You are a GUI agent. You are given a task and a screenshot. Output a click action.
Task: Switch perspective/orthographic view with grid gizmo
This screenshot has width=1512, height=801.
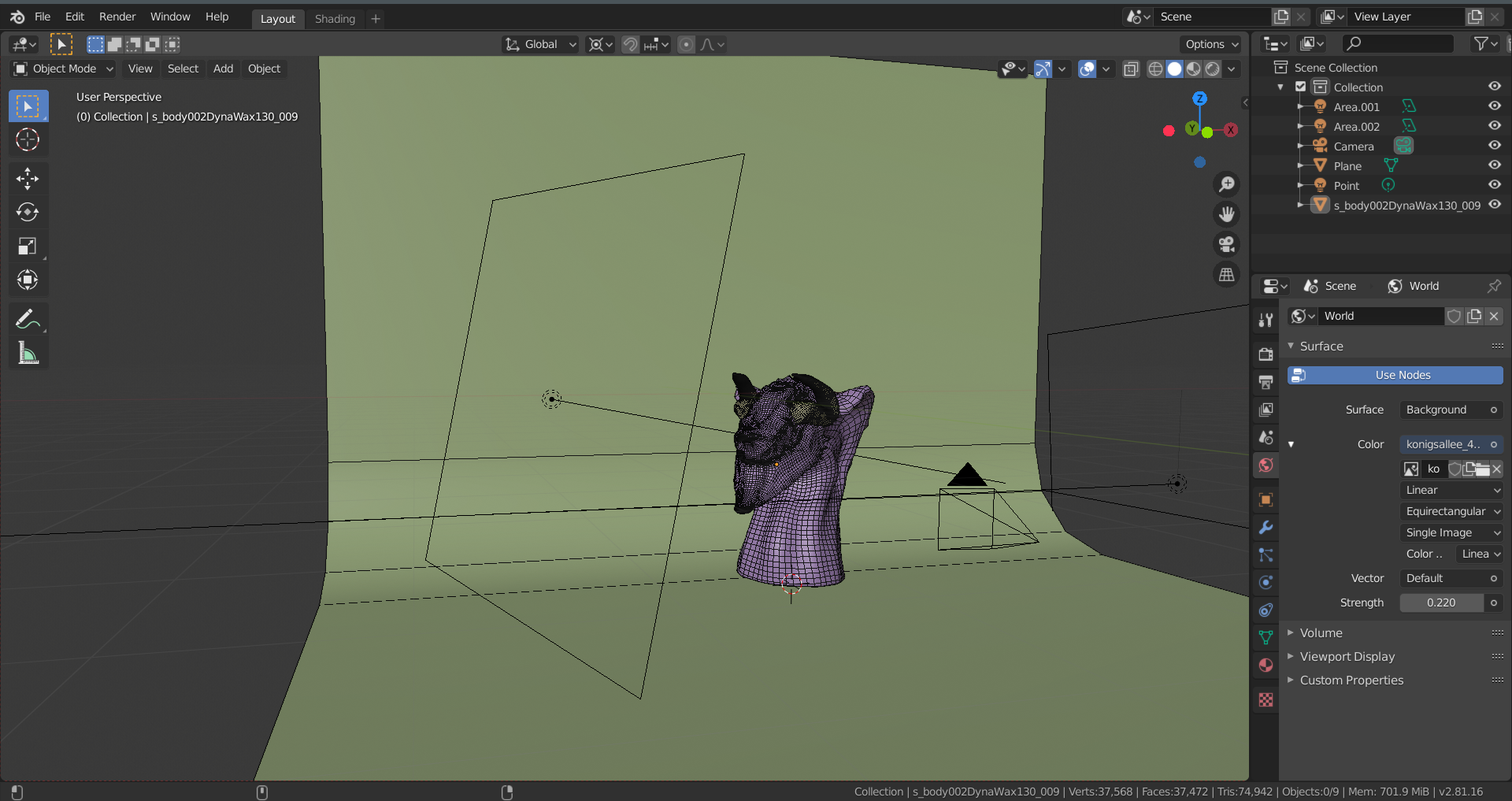(x=1227, y=274)
